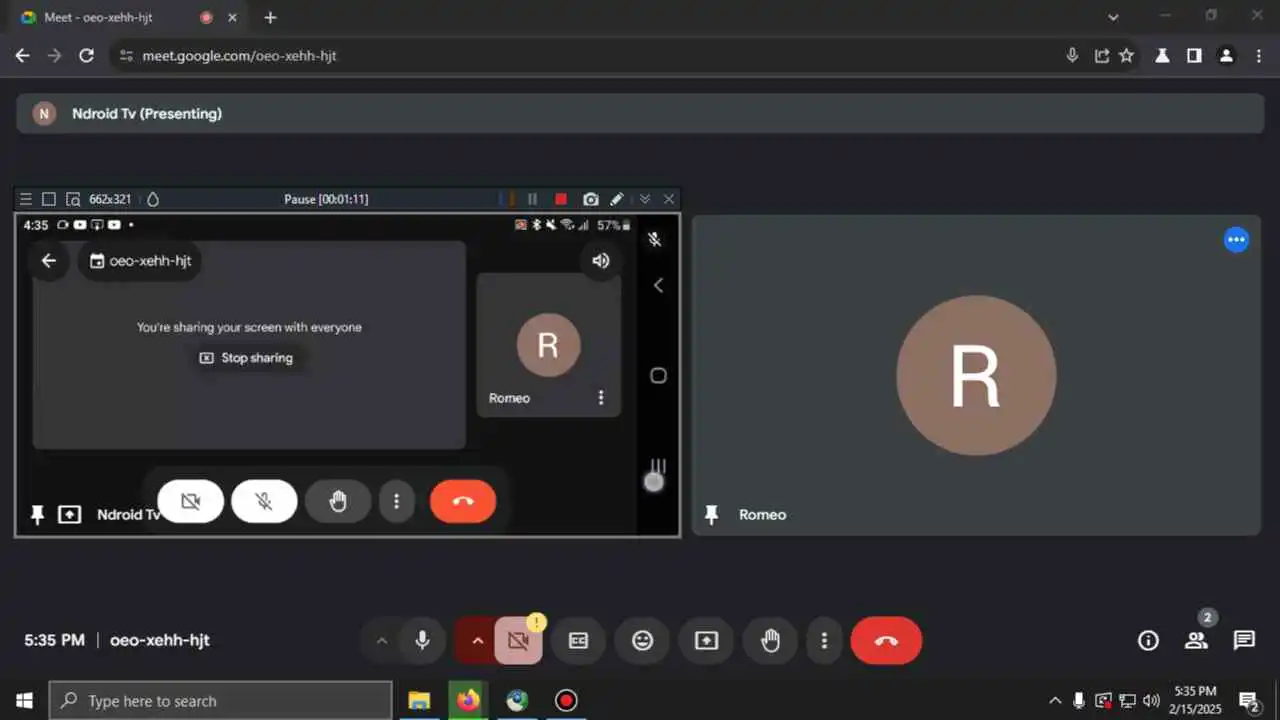Open the Chrome tab search dropdown
Screen dimensions: 1280x720
point(1113,17)
